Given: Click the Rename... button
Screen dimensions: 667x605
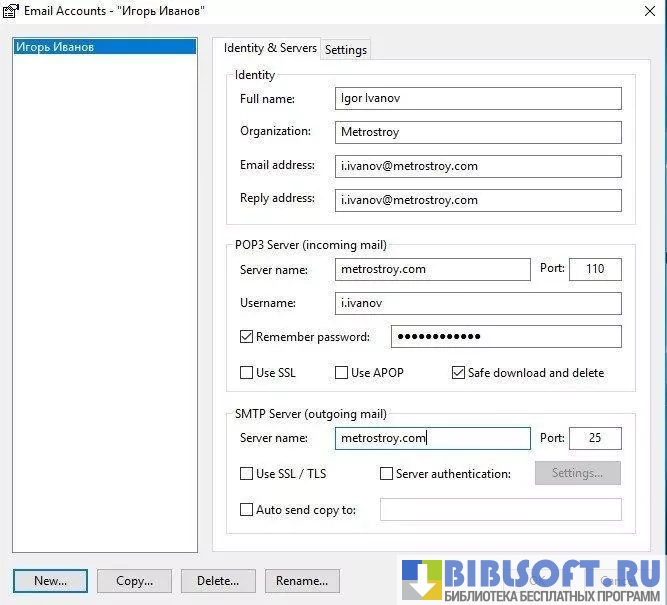Looking at the screenshot, I should point(302,581).
